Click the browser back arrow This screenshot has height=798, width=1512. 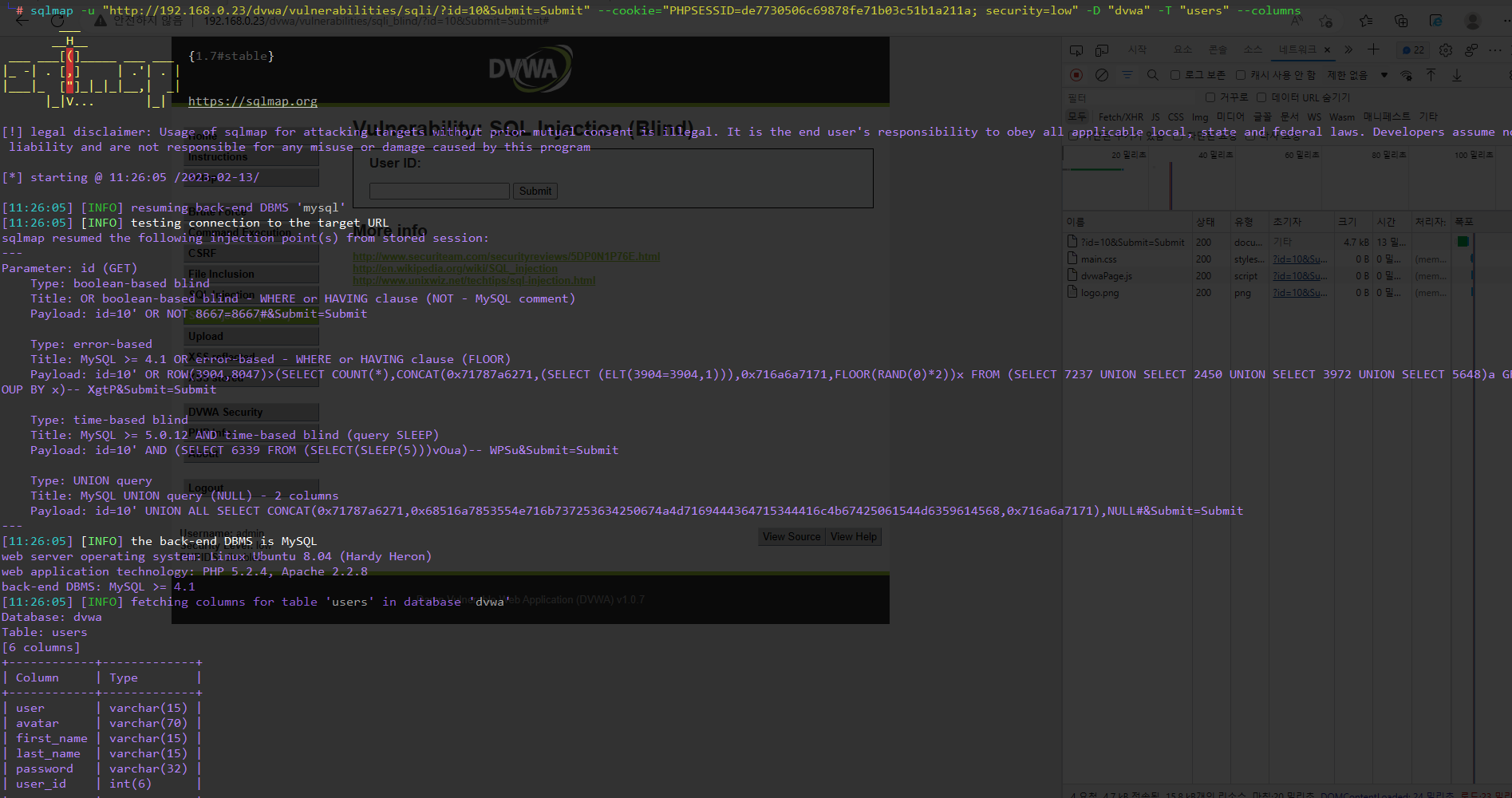point(22,22)
